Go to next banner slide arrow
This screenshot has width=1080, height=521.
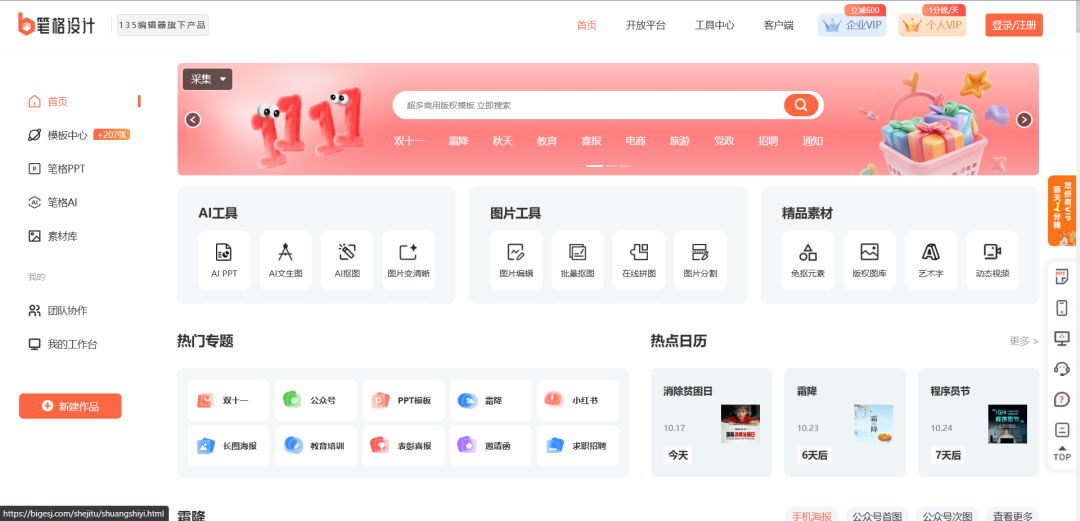click(1024, 119)
